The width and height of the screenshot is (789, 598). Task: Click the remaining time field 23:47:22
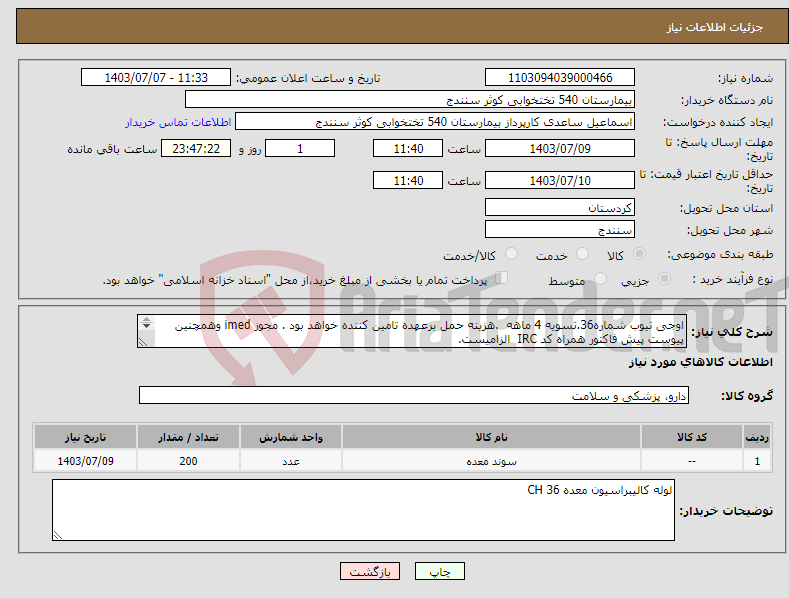click(196, 148)
